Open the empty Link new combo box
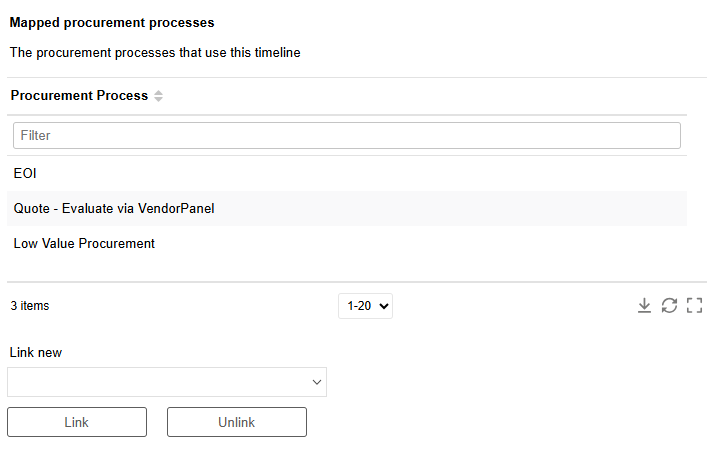 click(x=167, y=382)
